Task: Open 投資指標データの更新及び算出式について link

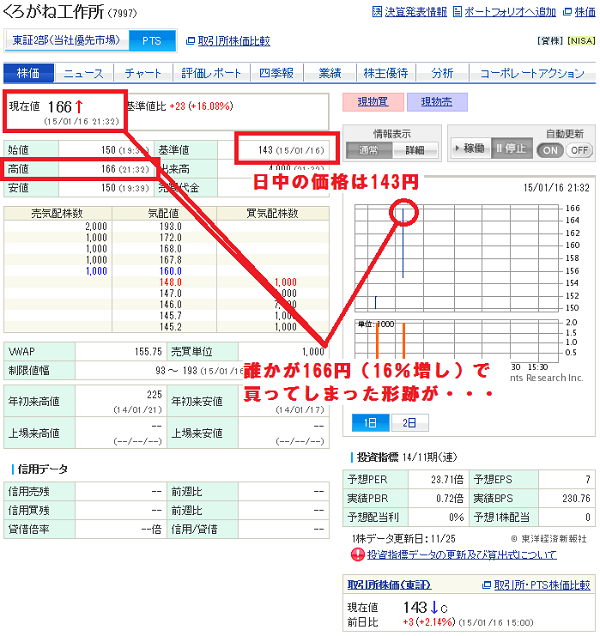Action: [x=462, y=554]
